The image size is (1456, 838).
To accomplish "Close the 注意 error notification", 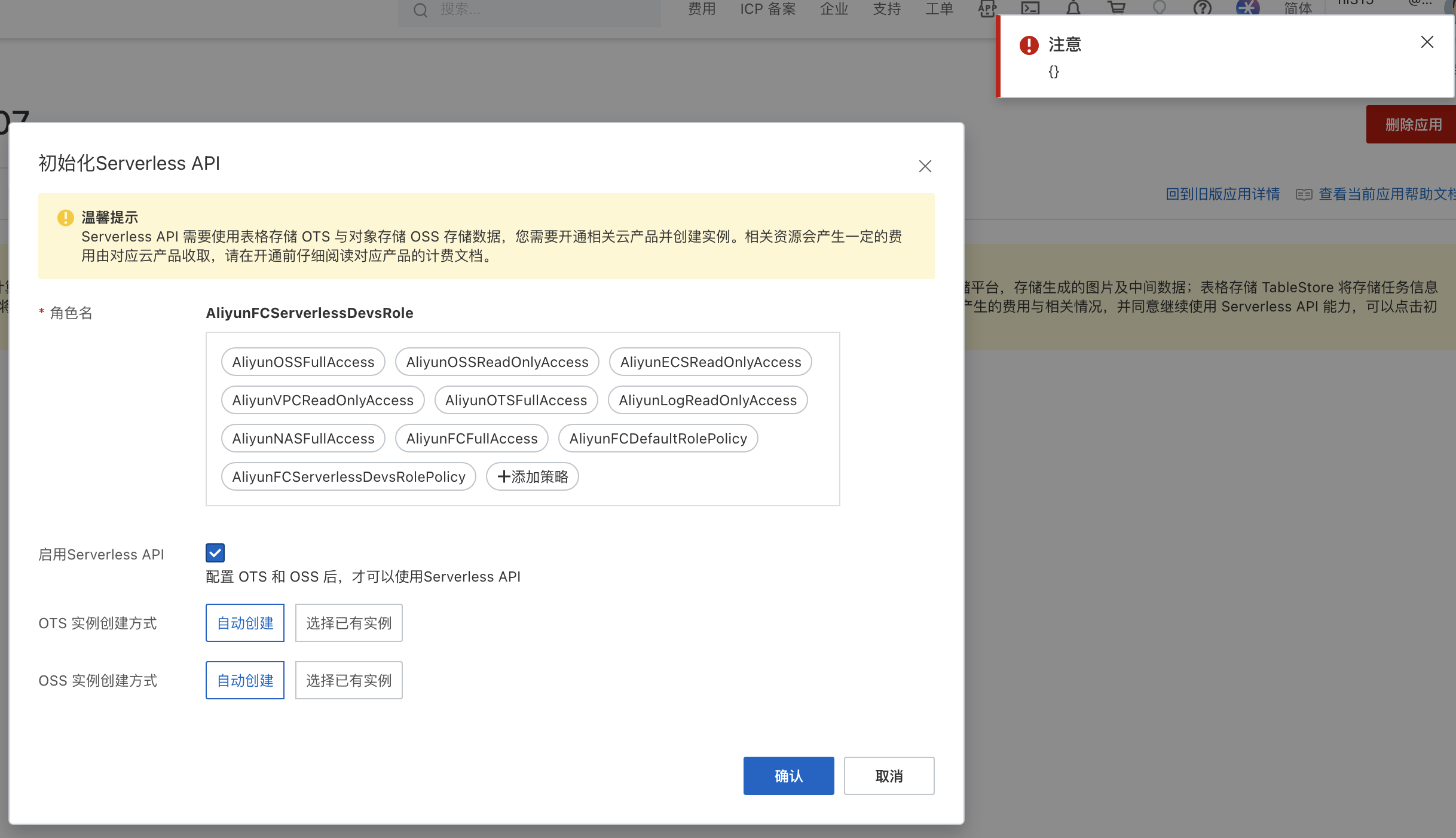I will click(1427, 42).
